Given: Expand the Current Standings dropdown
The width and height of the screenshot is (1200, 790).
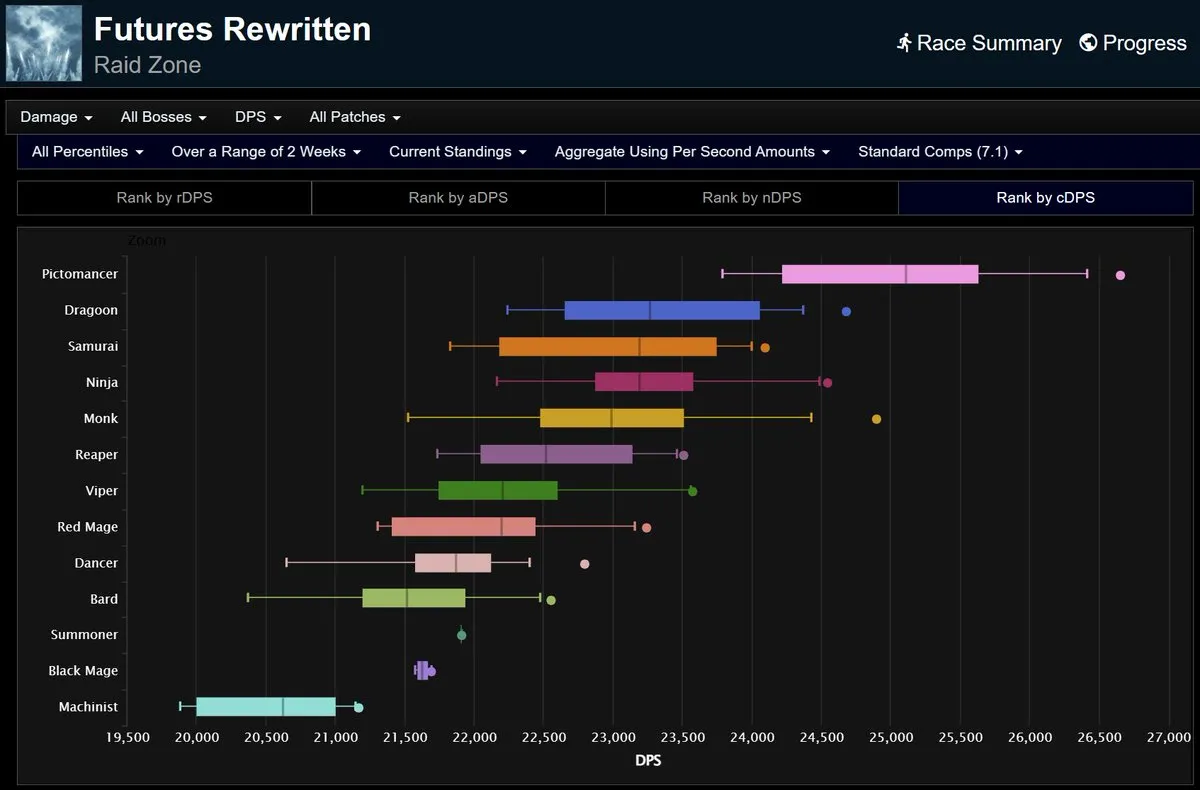Looking at the screenshot, I should tap(457, 152).
